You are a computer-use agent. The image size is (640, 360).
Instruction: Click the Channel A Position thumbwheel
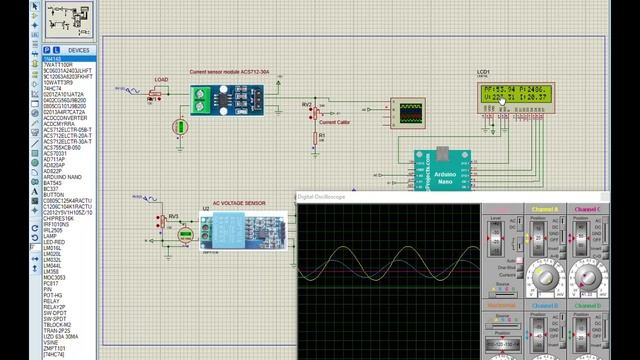tap(538, 238)
